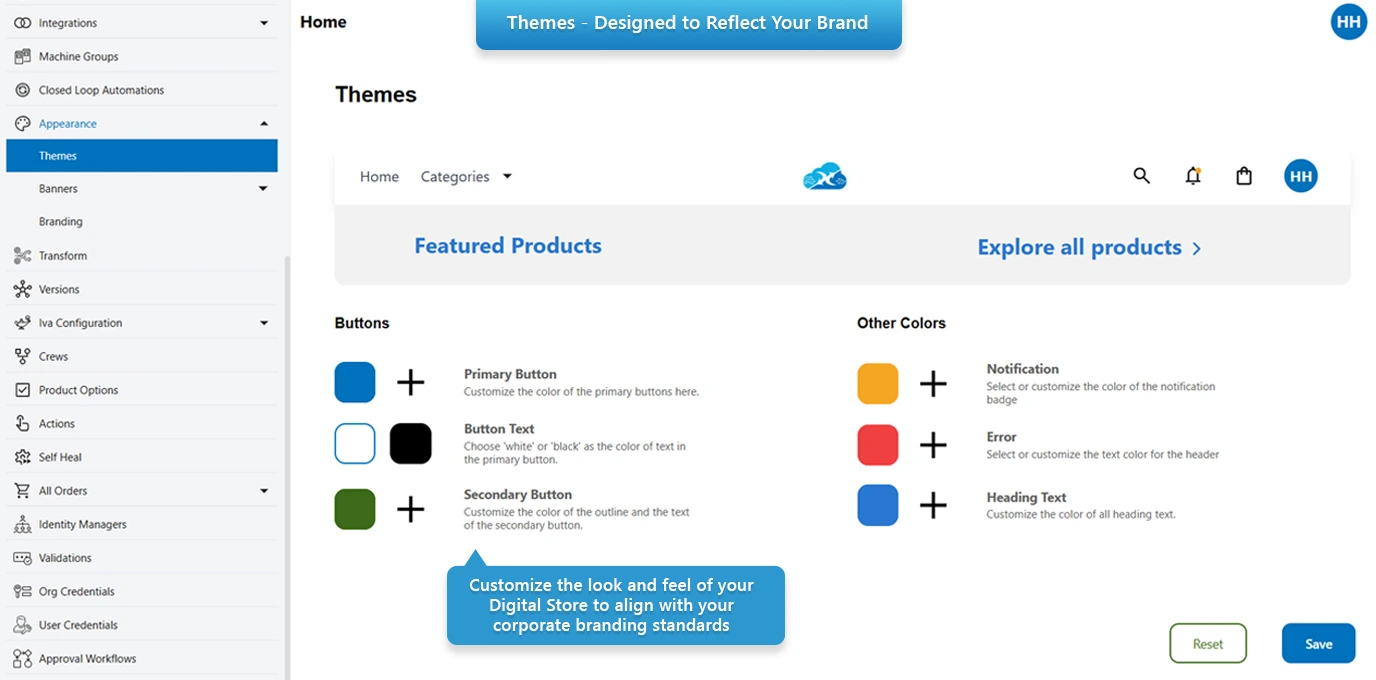Click plus icon next to Heading Text color
This screenshot has width=1376, height=680.
[x=932, y=505]
